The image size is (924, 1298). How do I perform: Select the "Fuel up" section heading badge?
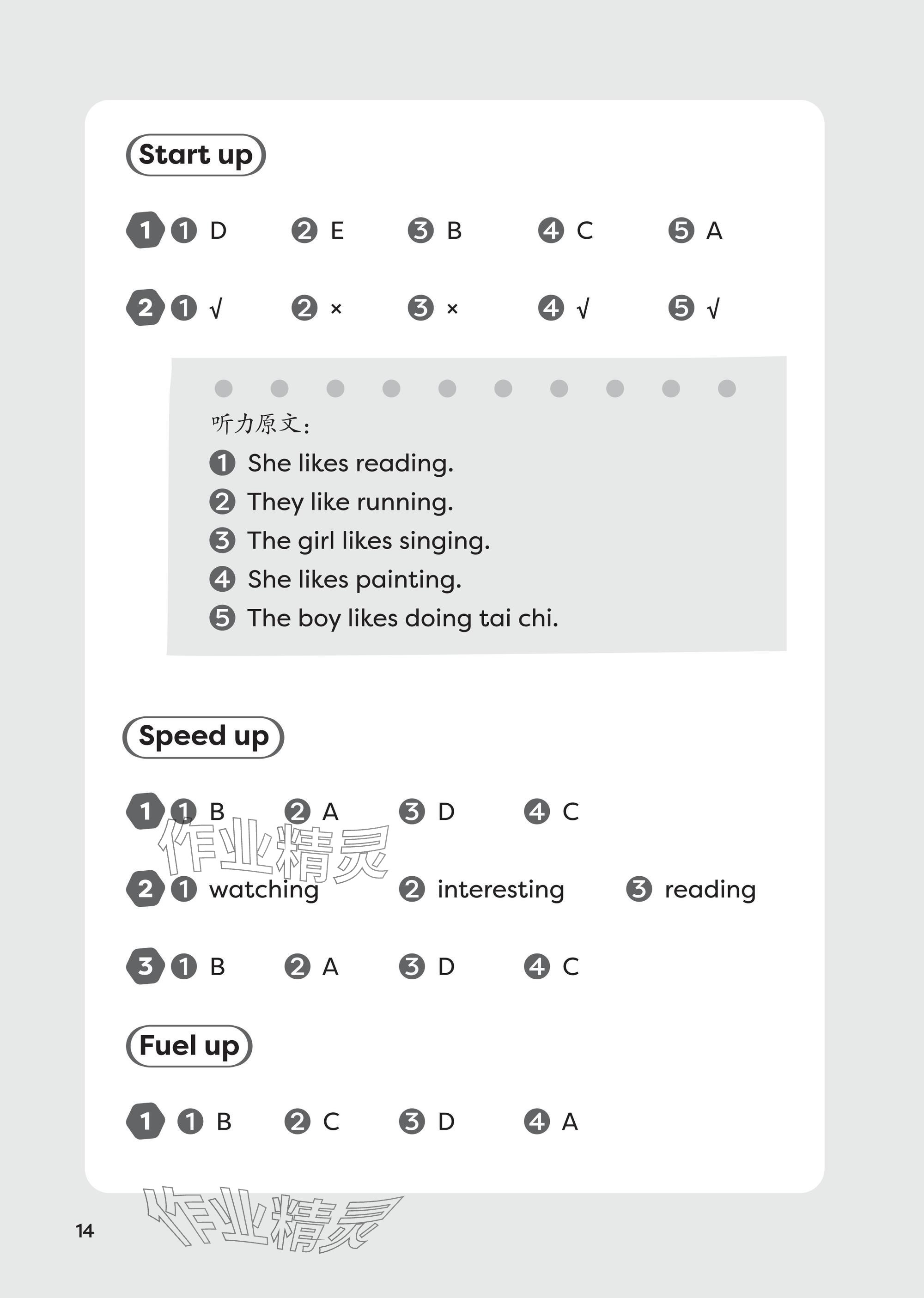click(188, 1045)
